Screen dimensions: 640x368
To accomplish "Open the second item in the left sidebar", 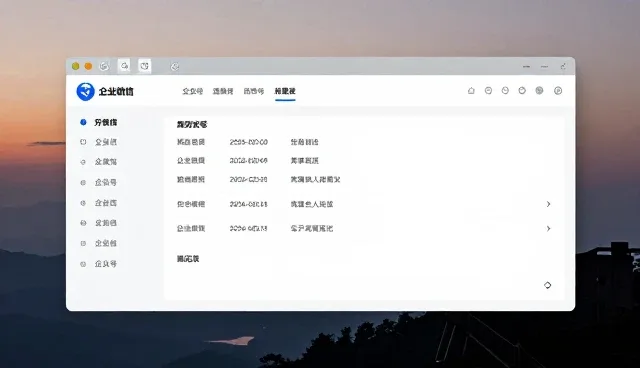I will coord(99,142).
